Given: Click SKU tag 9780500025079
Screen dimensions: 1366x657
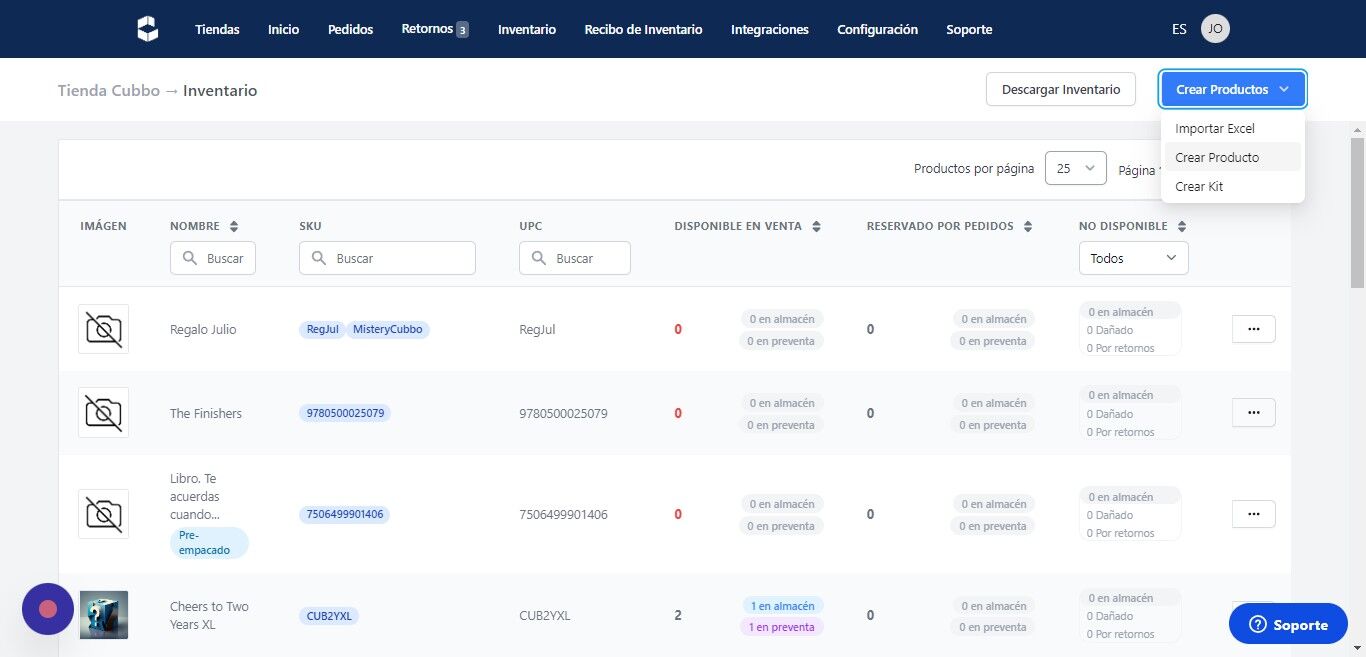Looking at the screenshot, I should [x=345, y=413].
